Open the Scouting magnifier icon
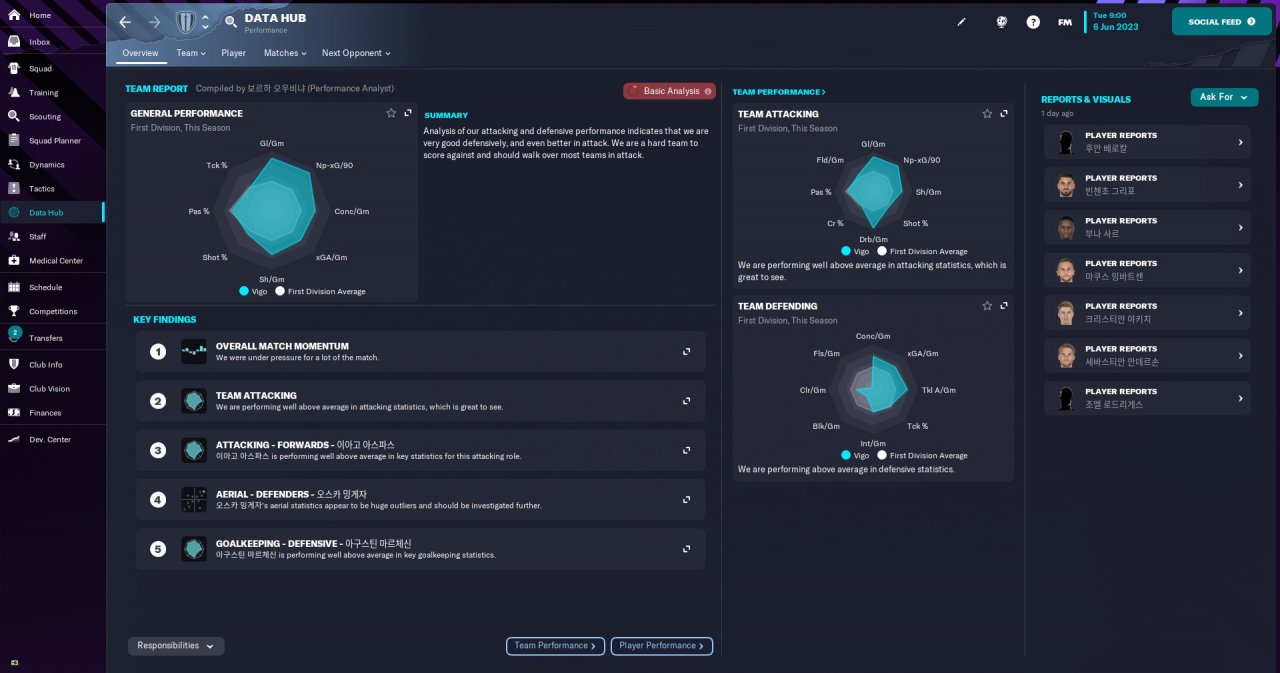Image resolution: width=1280 pixels, height=673 pixels. [x=14, y=116]
